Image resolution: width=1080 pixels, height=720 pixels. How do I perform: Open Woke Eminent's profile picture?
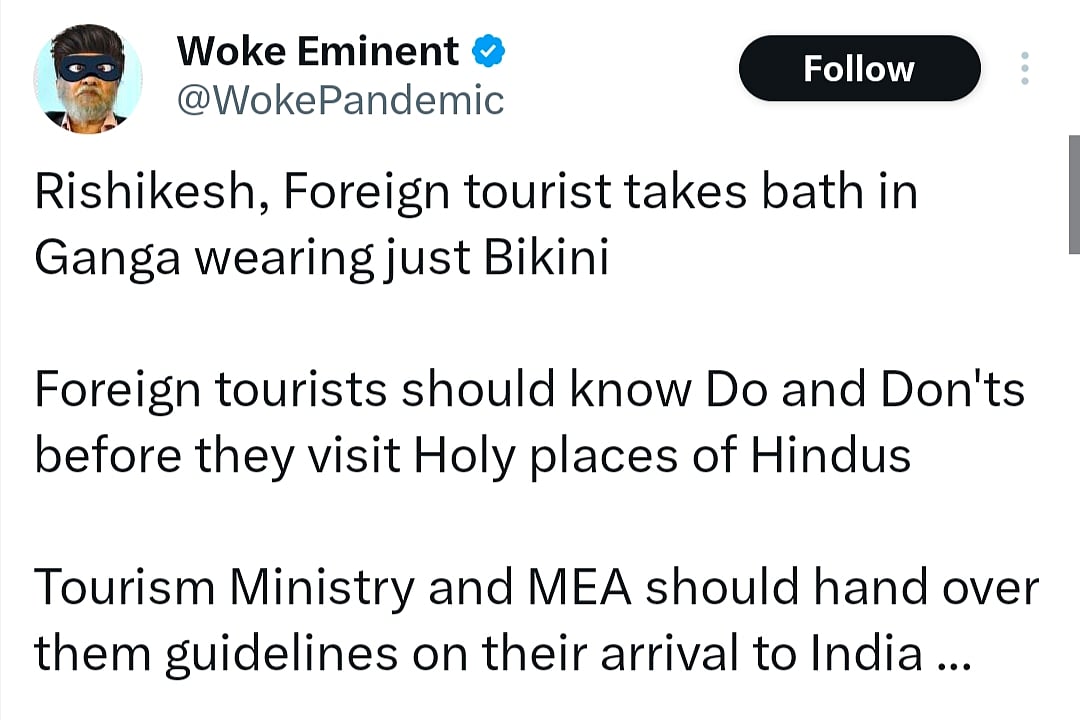(87, 78)
